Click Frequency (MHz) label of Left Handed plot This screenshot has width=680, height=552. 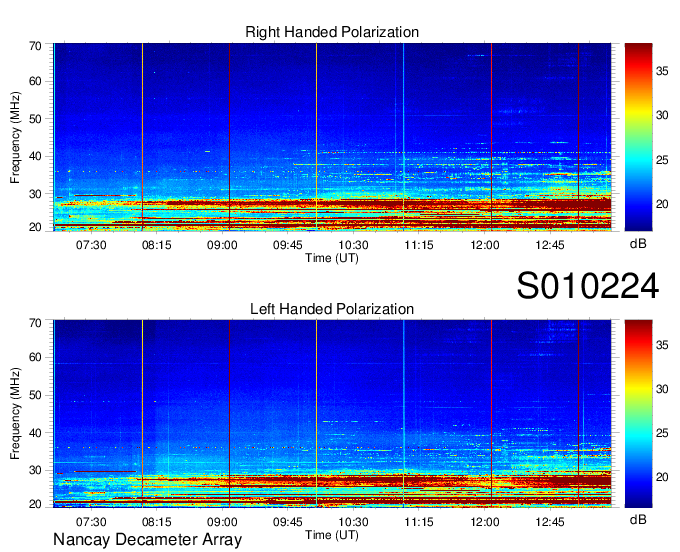tap(15, 414)
